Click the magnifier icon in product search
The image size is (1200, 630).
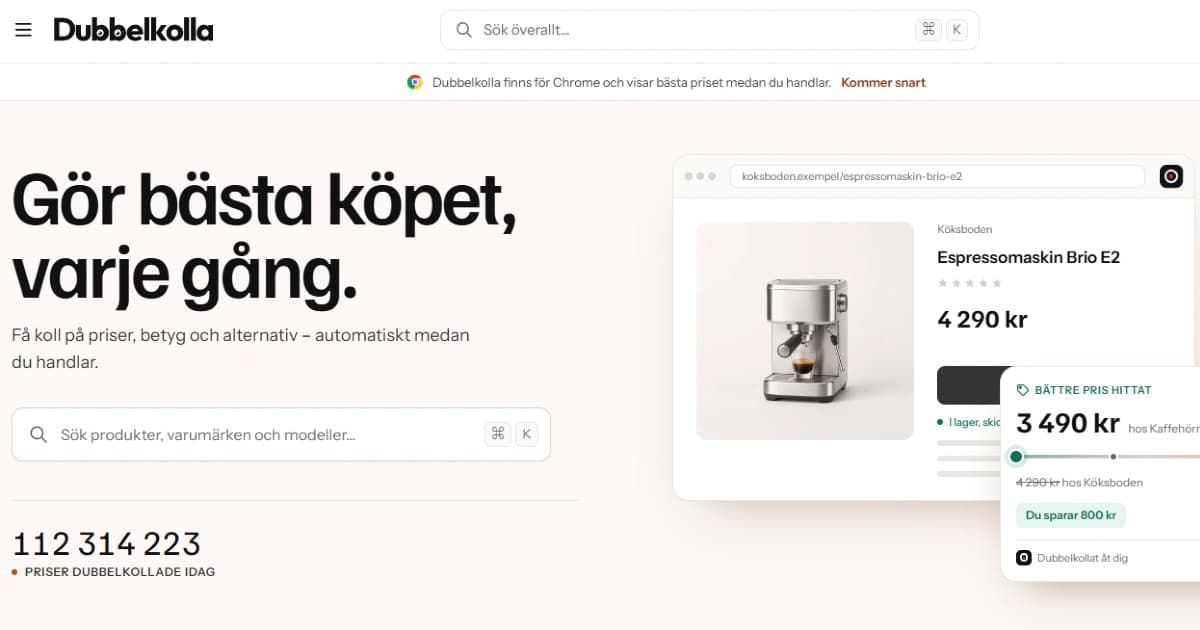coord(39,435)
